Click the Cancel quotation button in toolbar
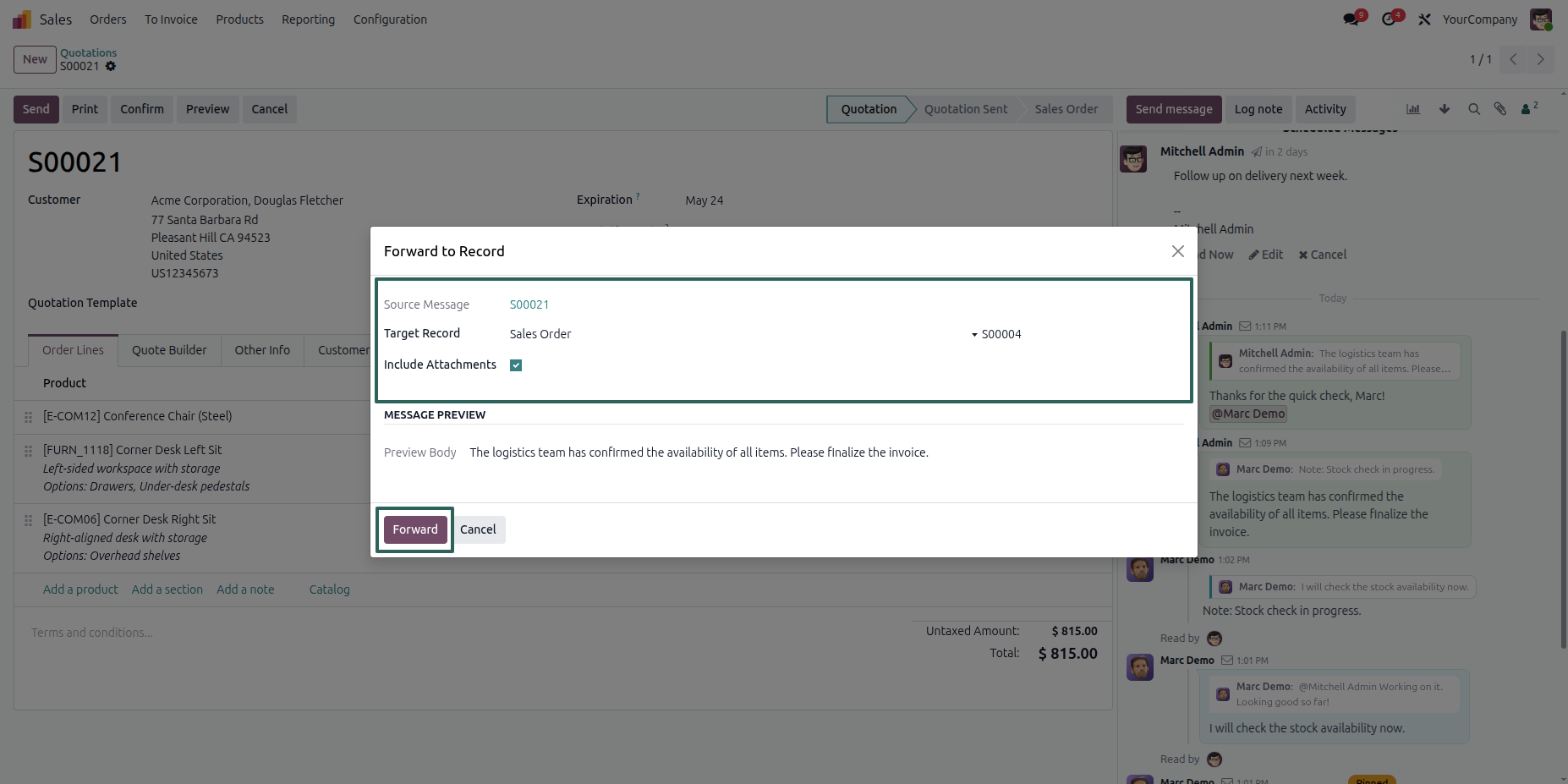The image size is (1568, 784). tap(270, 109)
